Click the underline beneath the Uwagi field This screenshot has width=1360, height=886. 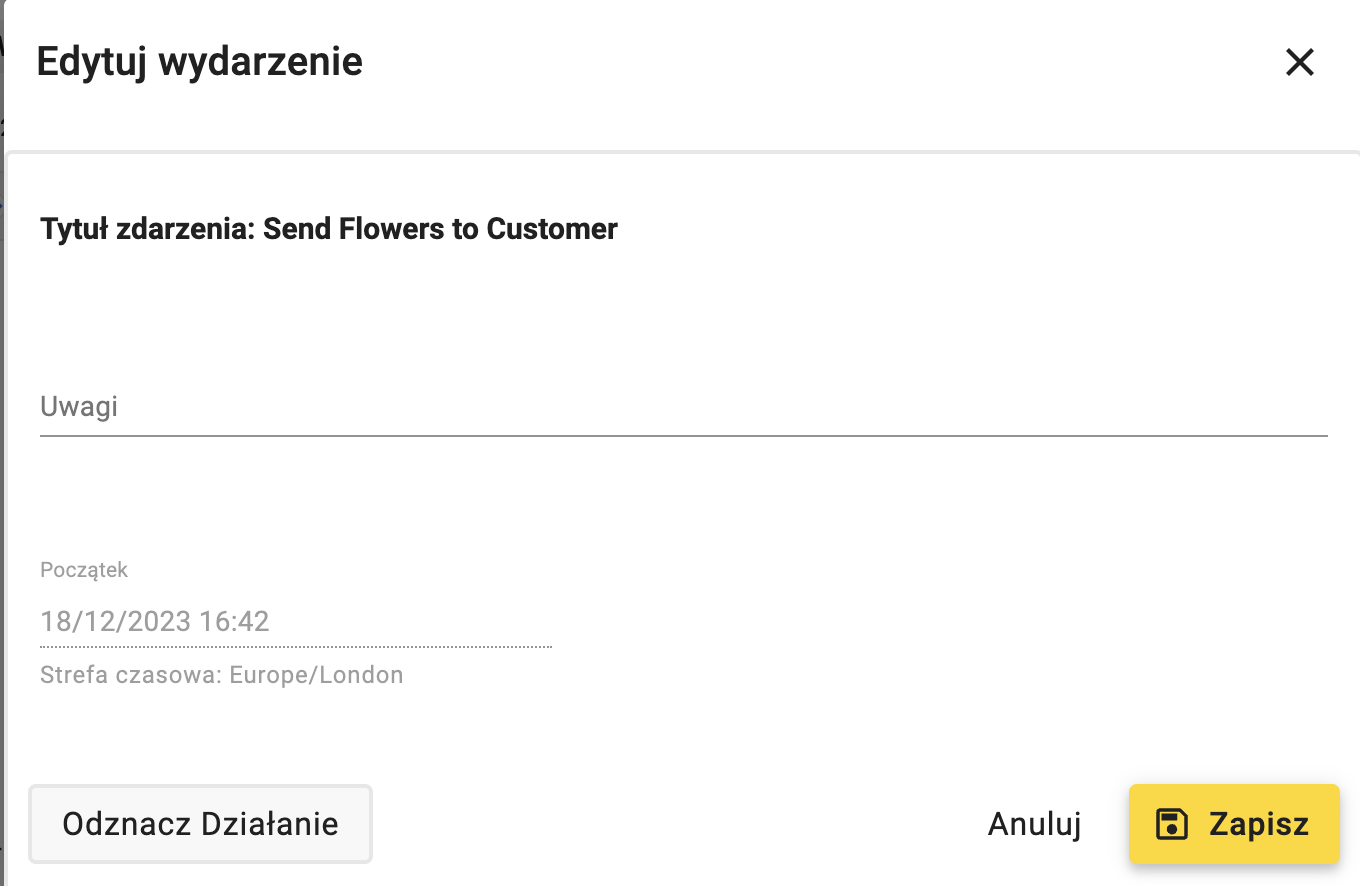[683, 436]
